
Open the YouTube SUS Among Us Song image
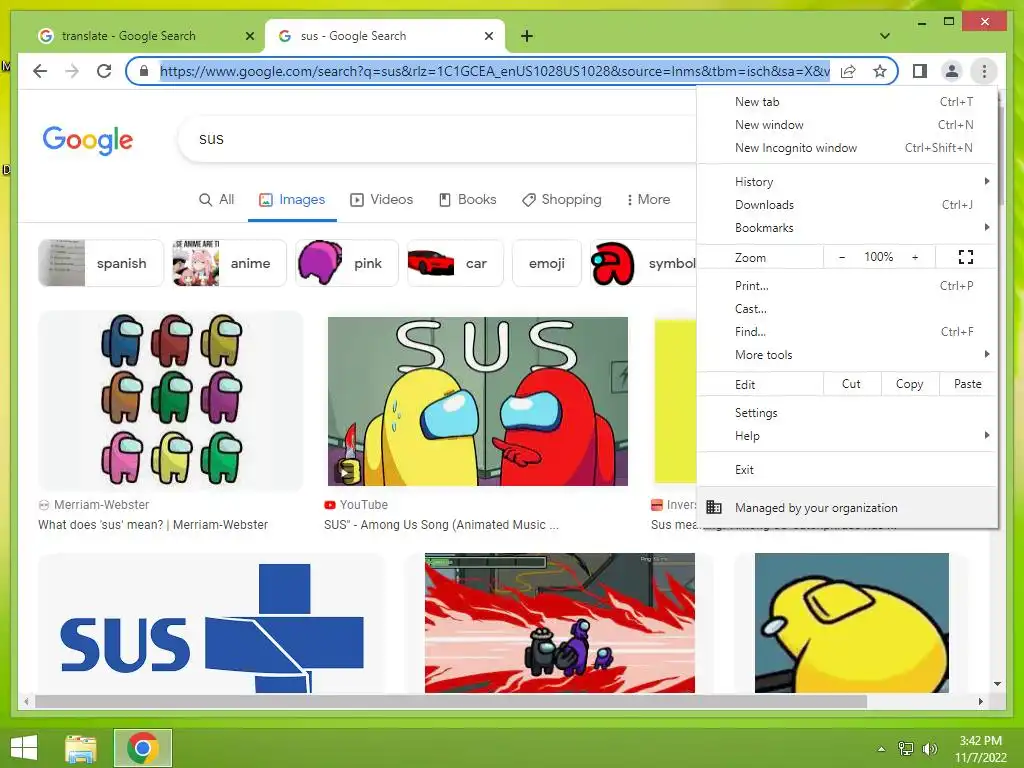click(477, 401)
